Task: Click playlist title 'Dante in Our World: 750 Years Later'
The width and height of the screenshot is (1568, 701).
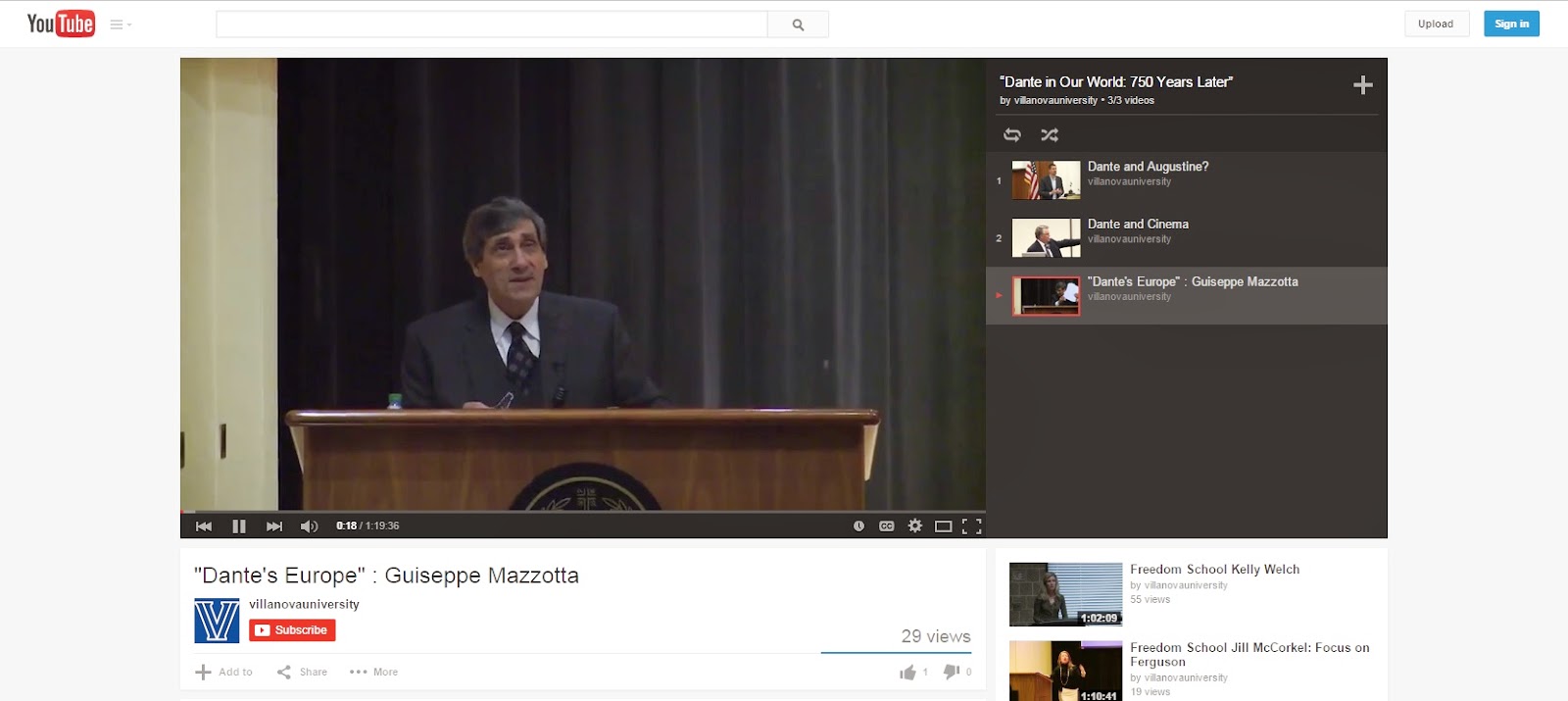Action: pos(1116,82)
